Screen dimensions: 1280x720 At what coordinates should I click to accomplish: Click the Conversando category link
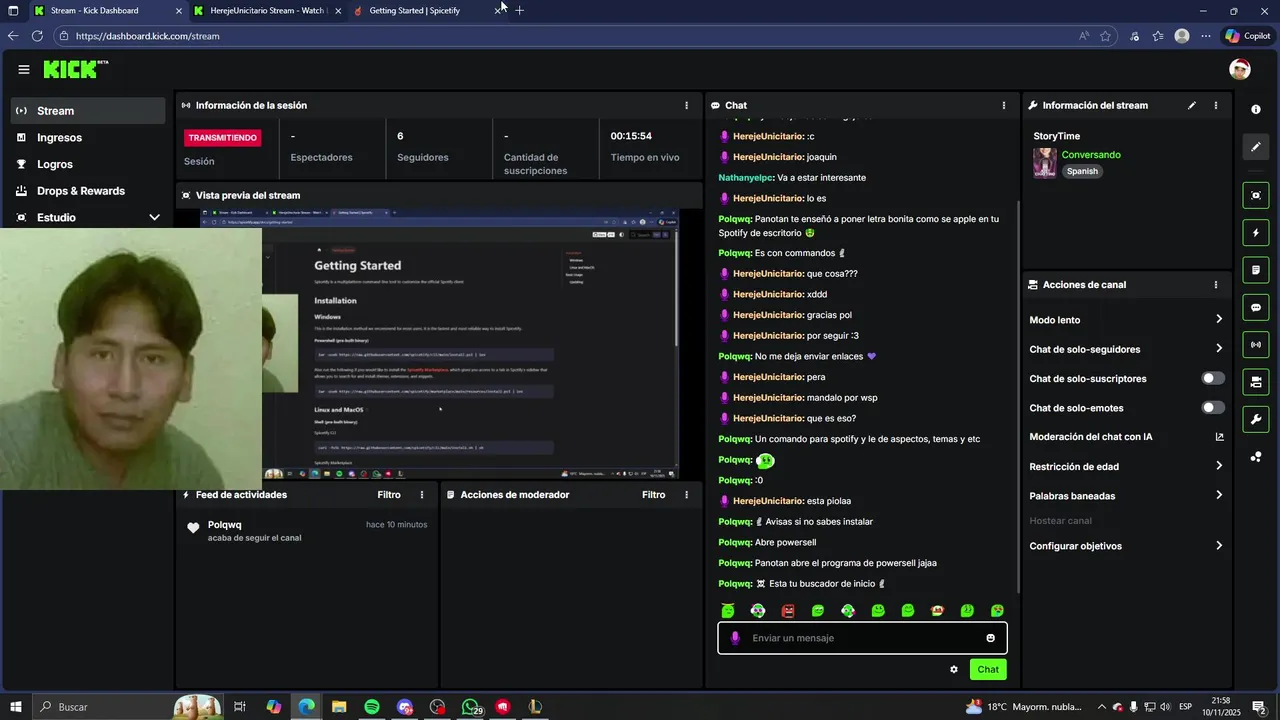click(1091, 155)
